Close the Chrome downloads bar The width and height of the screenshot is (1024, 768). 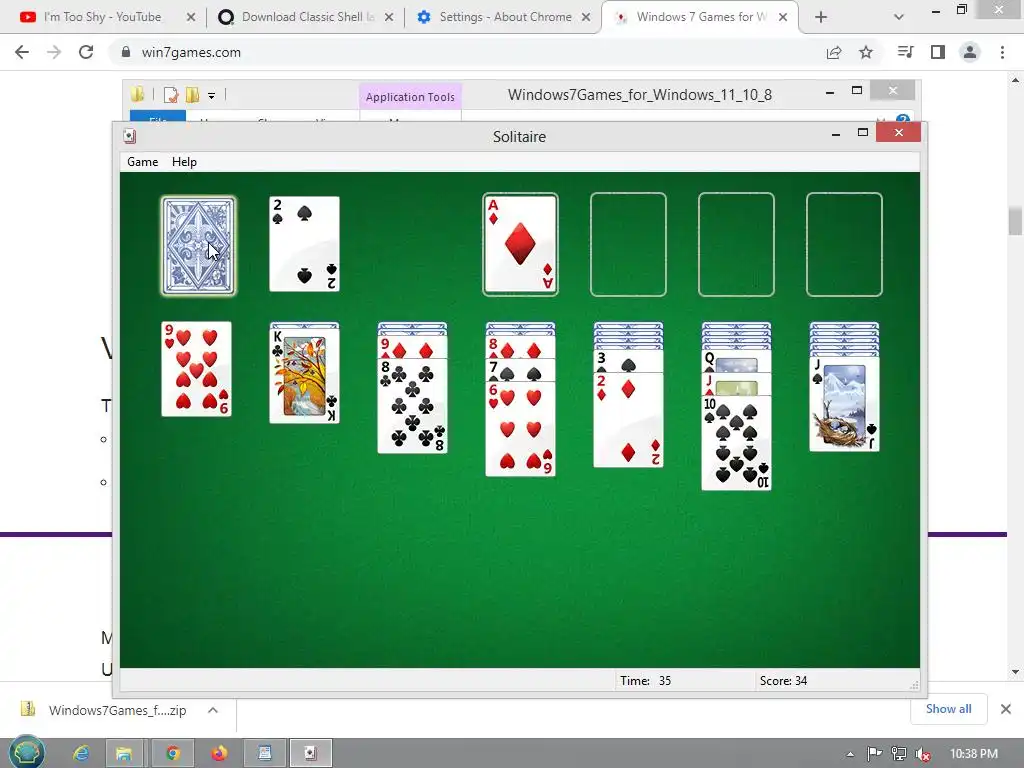1006,709
